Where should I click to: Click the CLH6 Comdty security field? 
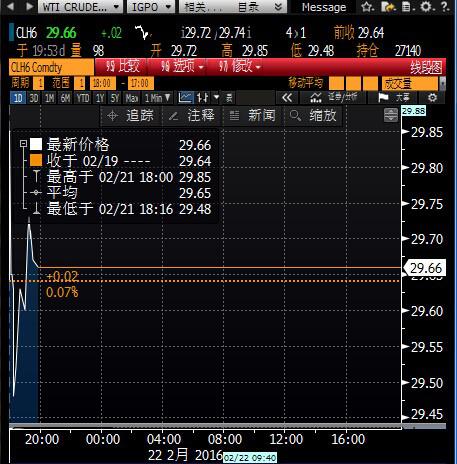[x=52, y=67]
